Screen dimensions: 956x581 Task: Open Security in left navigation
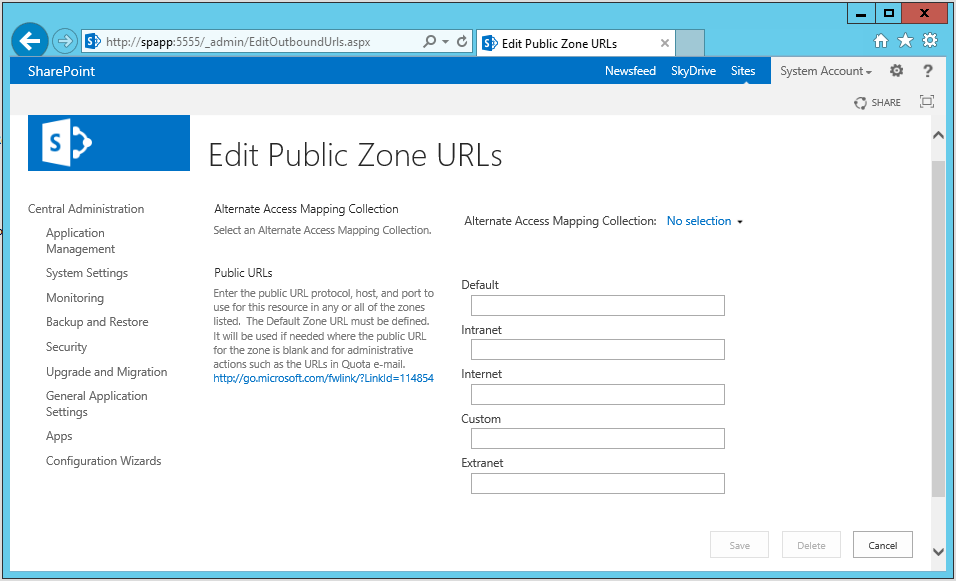tap(66, 347)
